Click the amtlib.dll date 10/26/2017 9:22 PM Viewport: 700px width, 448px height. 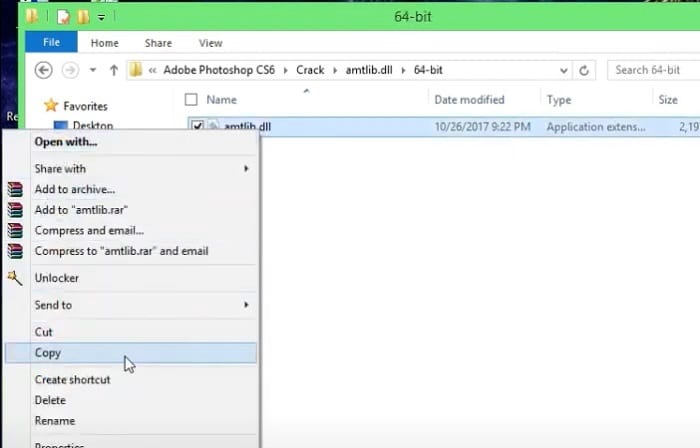point(482,127)
